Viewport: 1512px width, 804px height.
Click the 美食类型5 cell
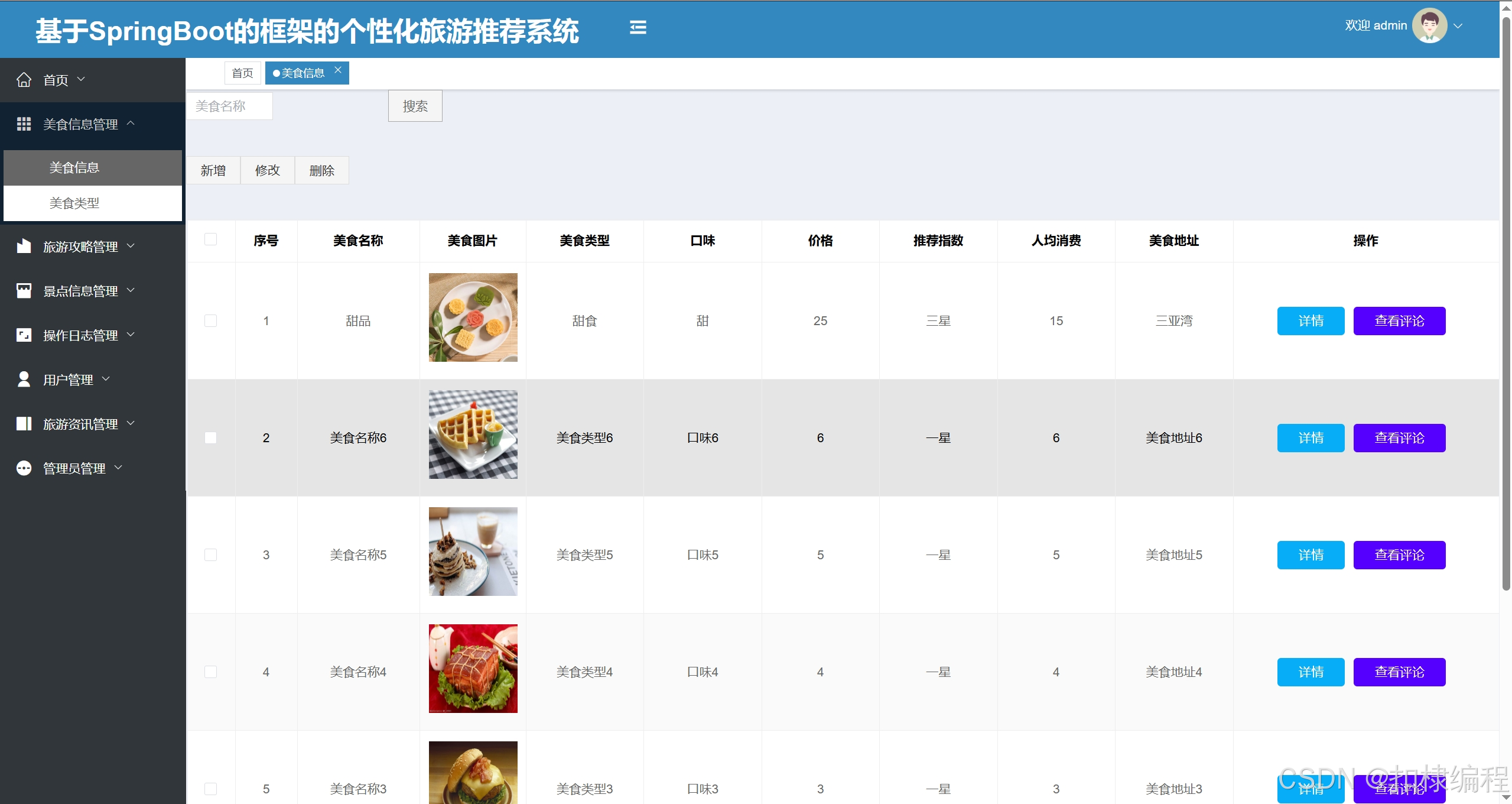click(x=584, y=555)
